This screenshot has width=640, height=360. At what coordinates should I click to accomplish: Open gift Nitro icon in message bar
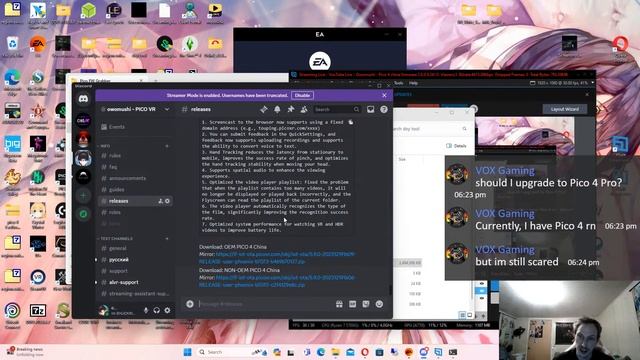[x=339, y=304]
